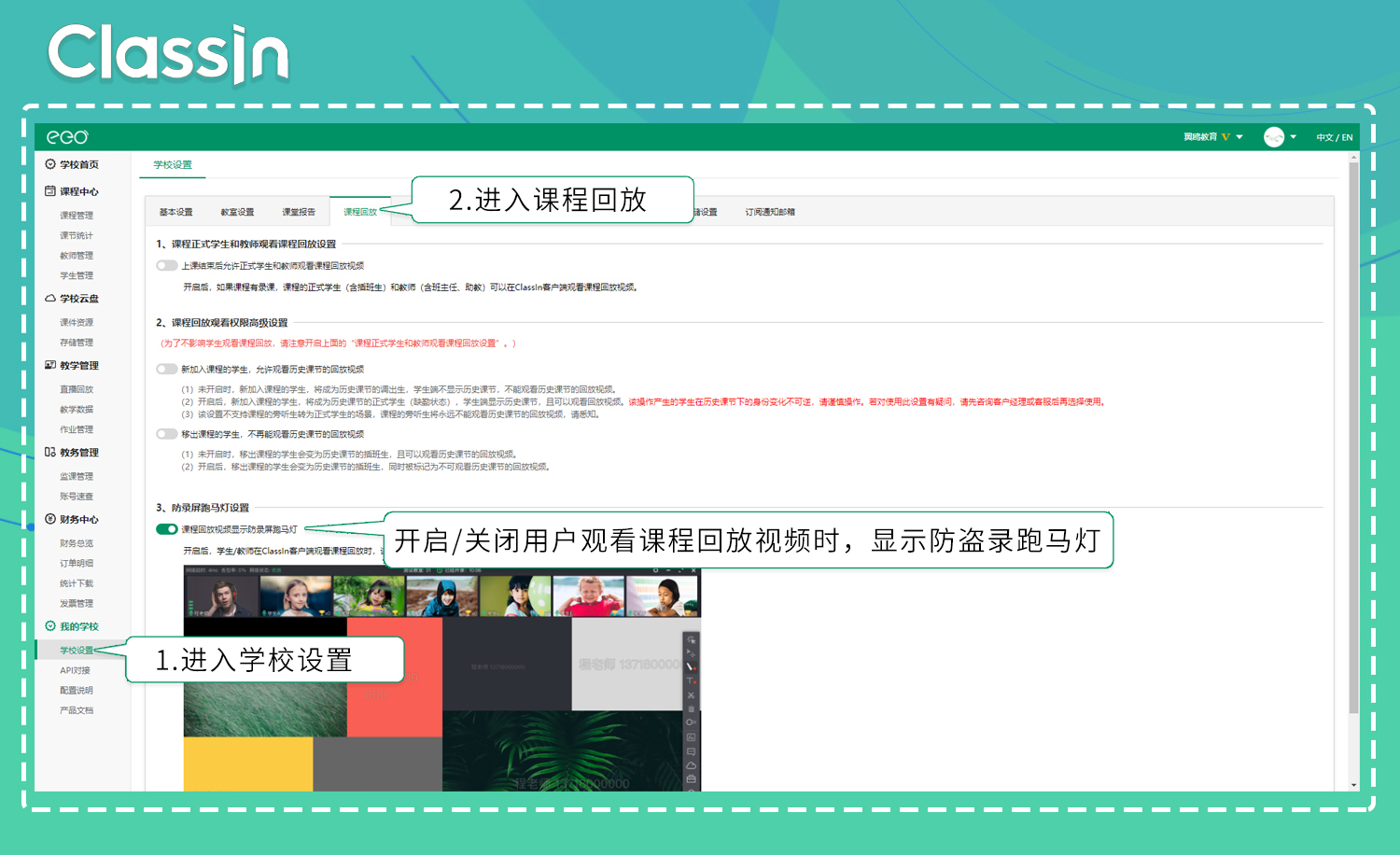Click the 学校云盘 cloud icon
Screen dimensions: 1400x855
coord(50,299)
